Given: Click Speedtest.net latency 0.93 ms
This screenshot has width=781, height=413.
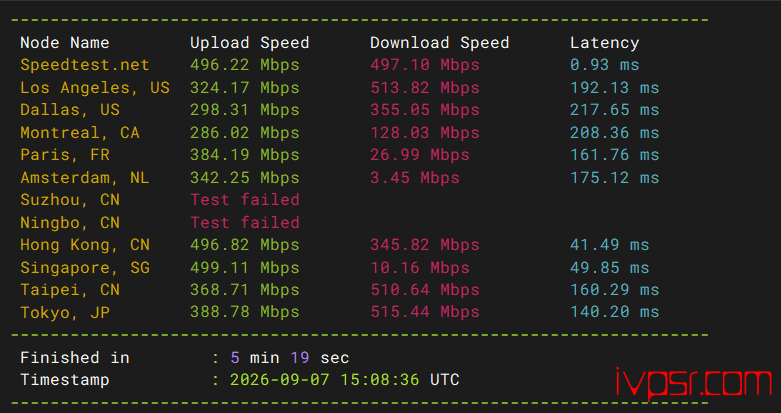Looking at the screenshot, I should [605, 65].
